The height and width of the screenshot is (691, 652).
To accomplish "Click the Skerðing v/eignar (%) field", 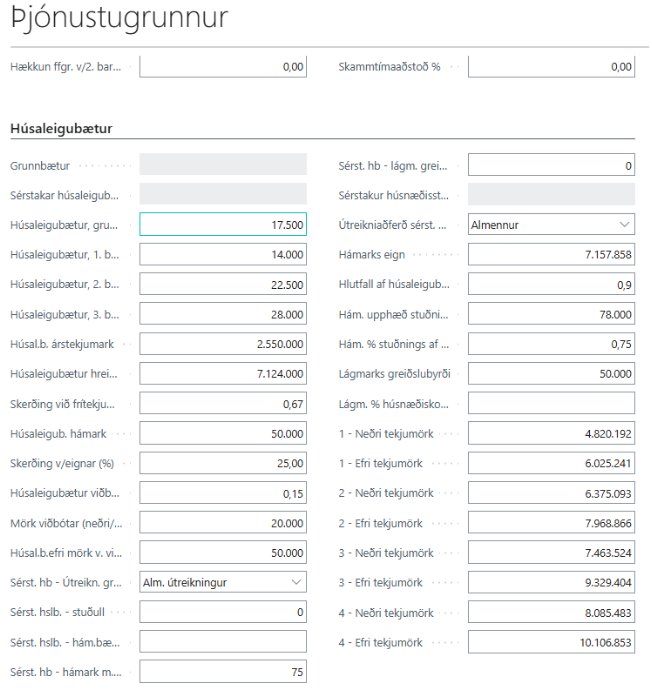I will coord(222,463).
